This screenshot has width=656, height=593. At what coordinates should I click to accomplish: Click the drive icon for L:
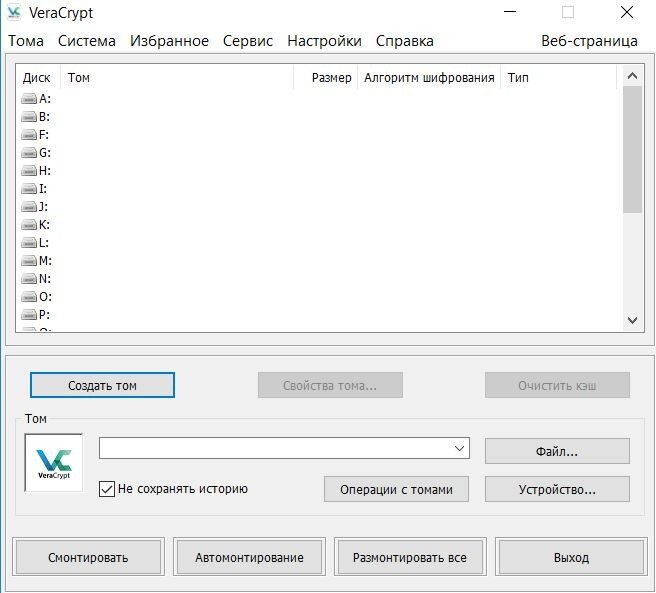tap(29, 243)
